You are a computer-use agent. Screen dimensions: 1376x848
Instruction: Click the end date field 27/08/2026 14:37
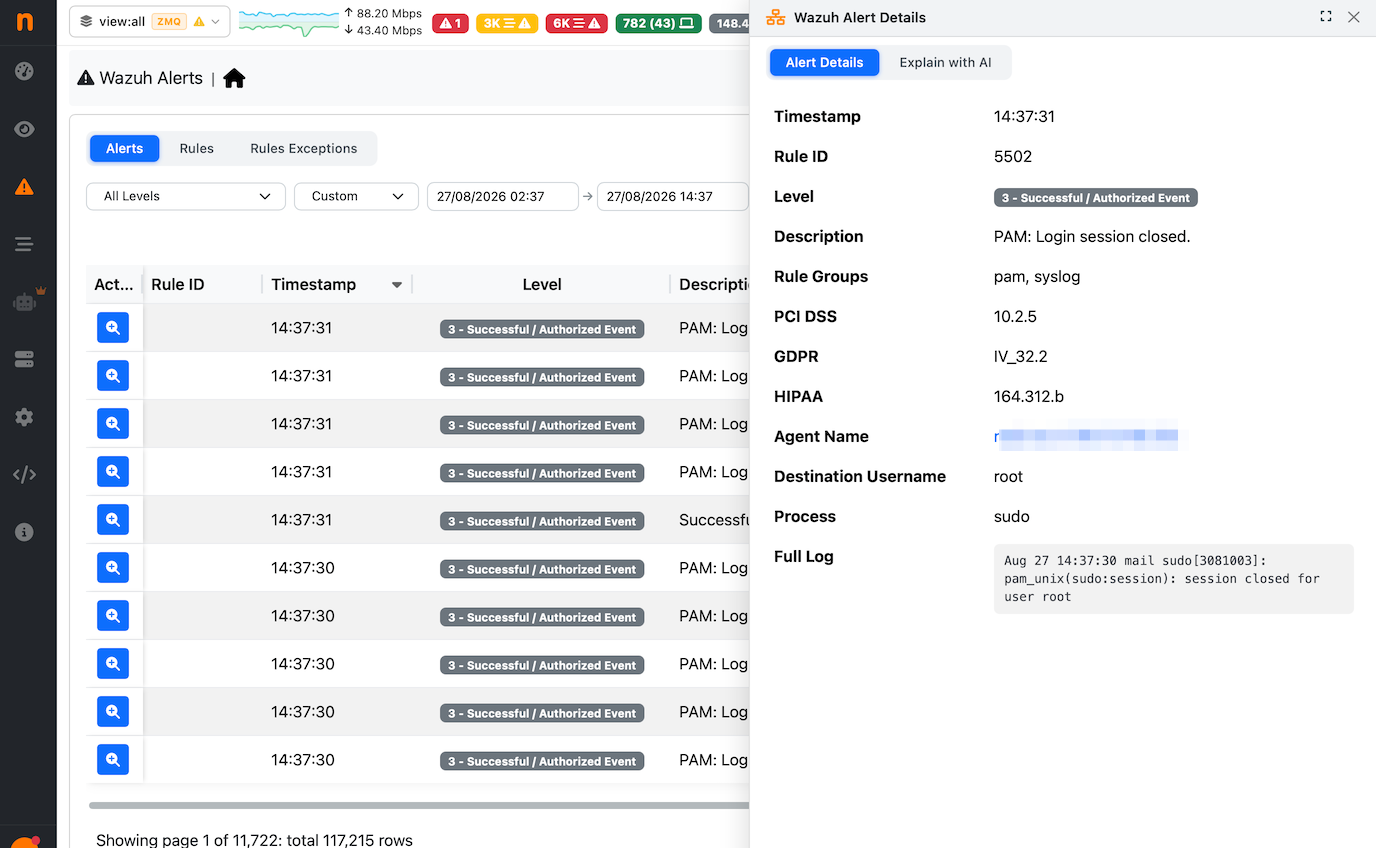[x=673, y=196]
